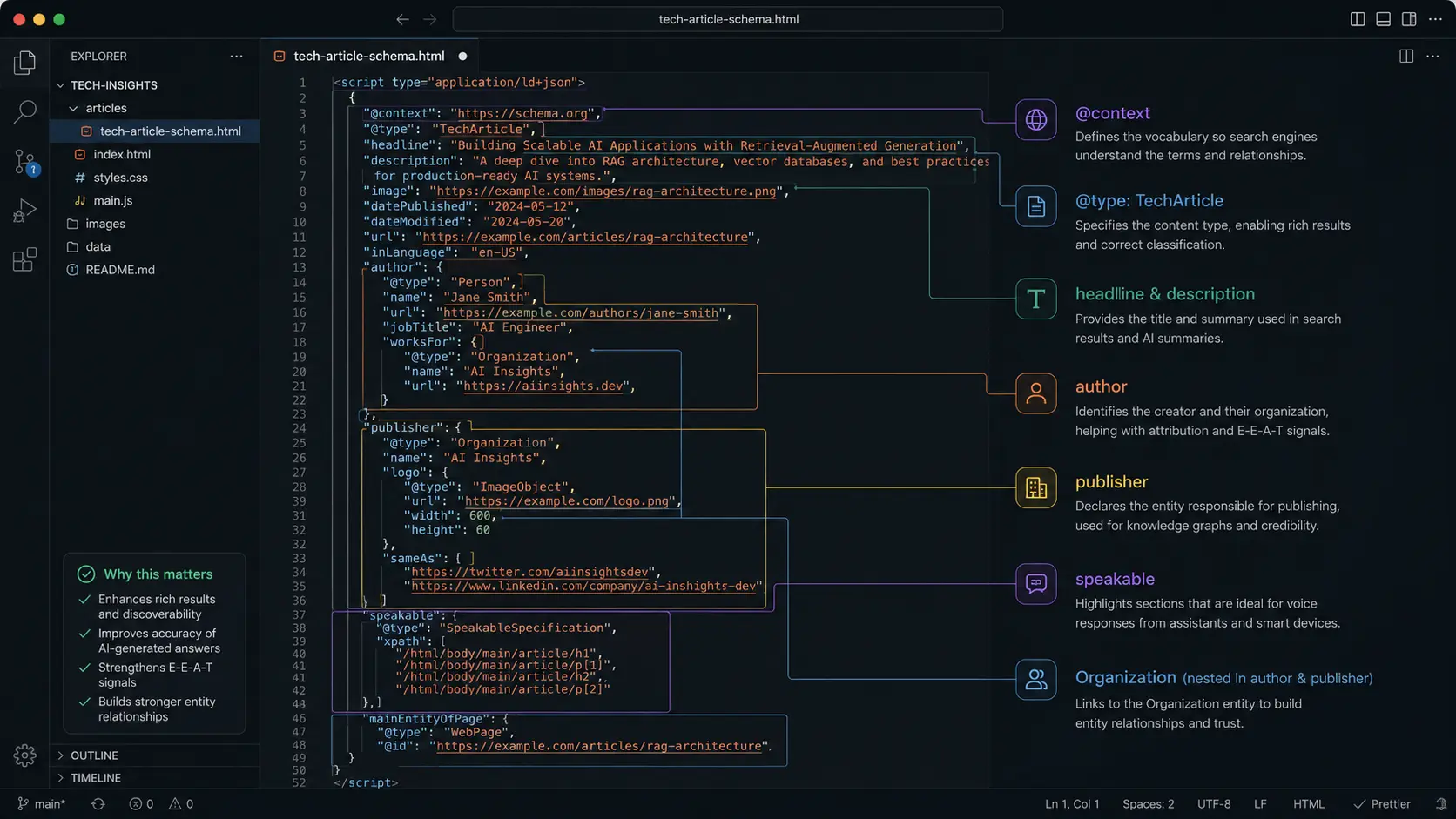Click the author person icon
This screenshot has width=1456, height=819.
point(1035,393)
